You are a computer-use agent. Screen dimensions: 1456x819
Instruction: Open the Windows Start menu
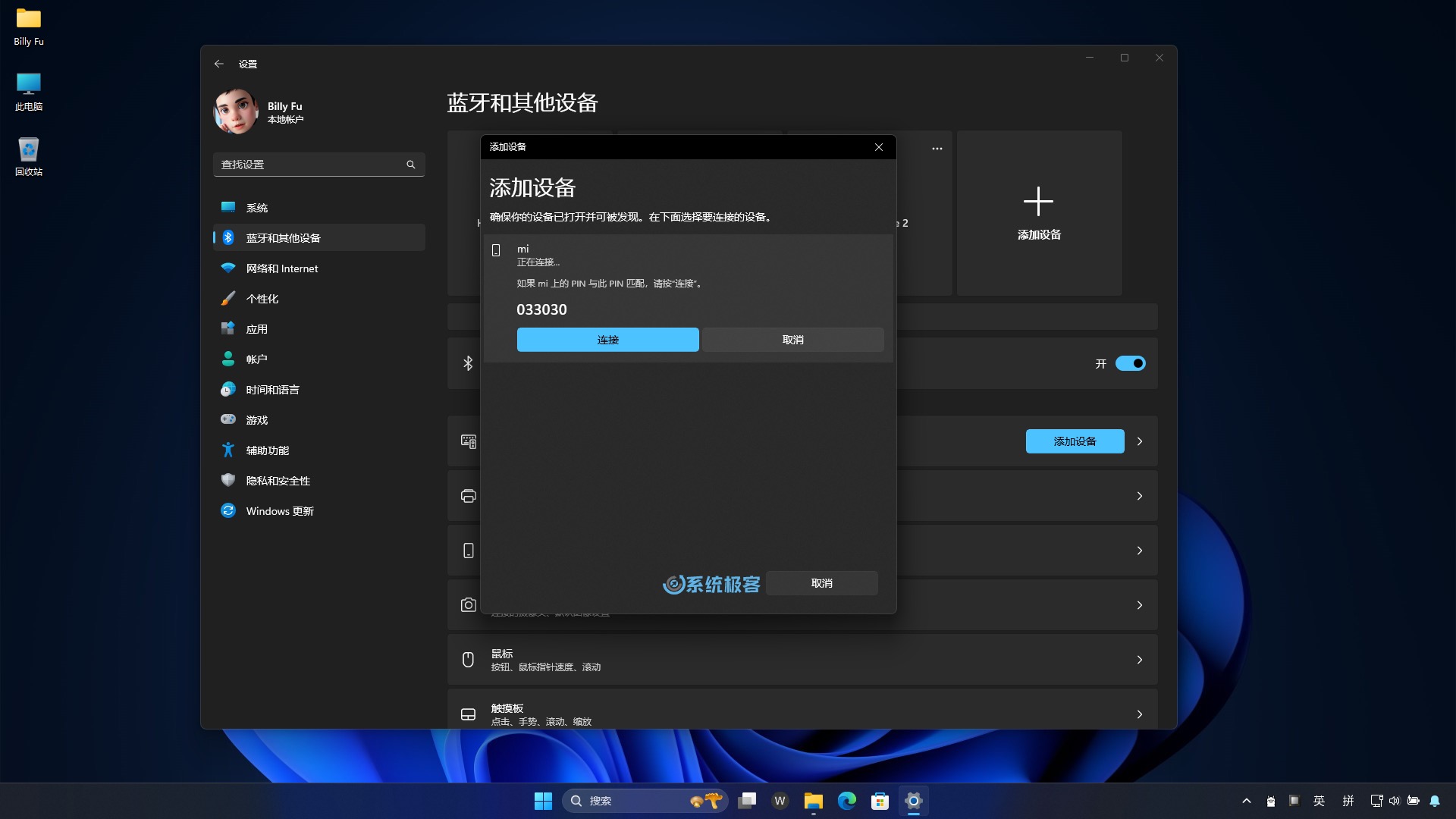543,801
